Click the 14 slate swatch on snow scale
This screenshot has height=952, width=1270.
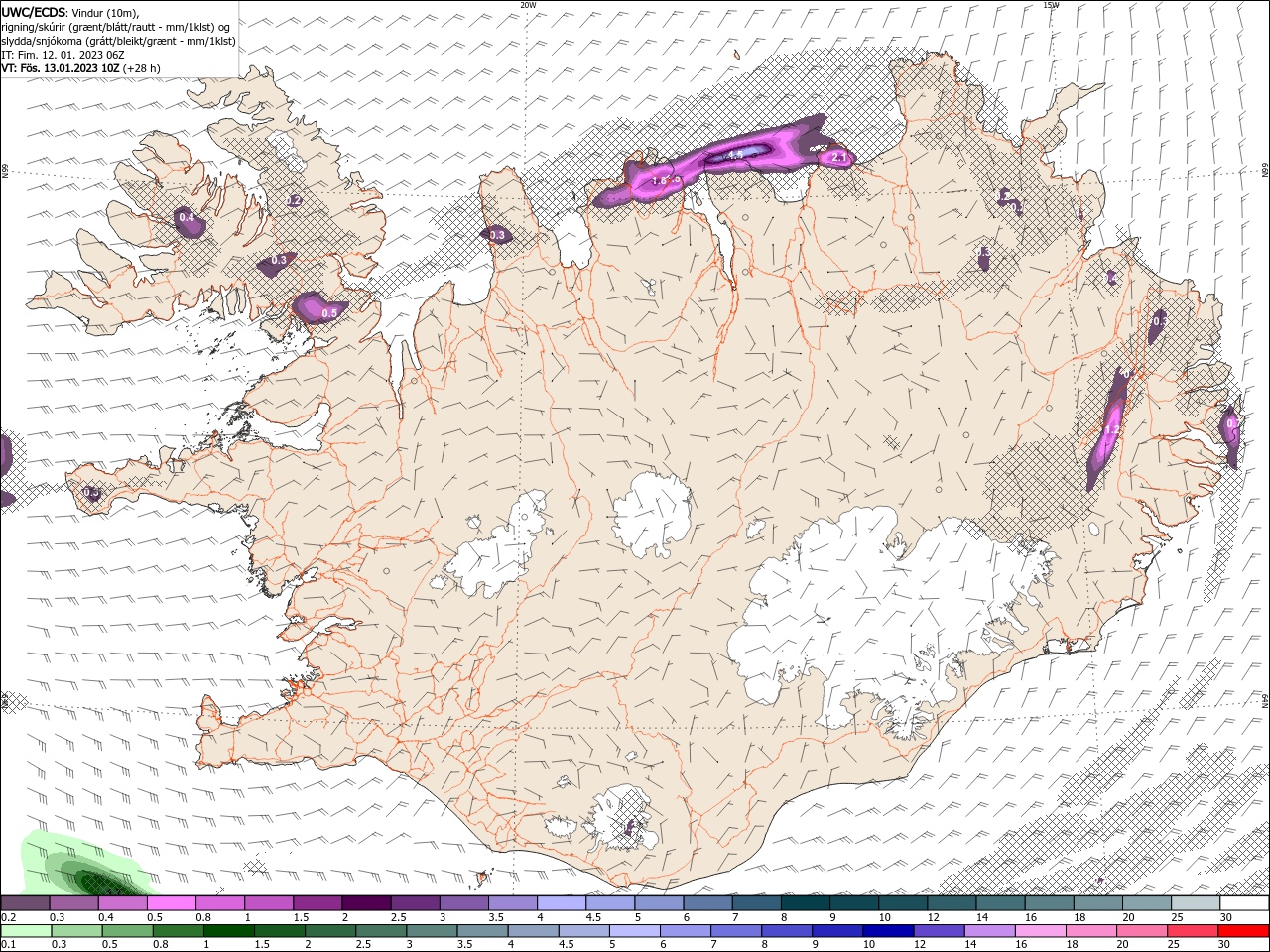click(x=1000, y=902)
